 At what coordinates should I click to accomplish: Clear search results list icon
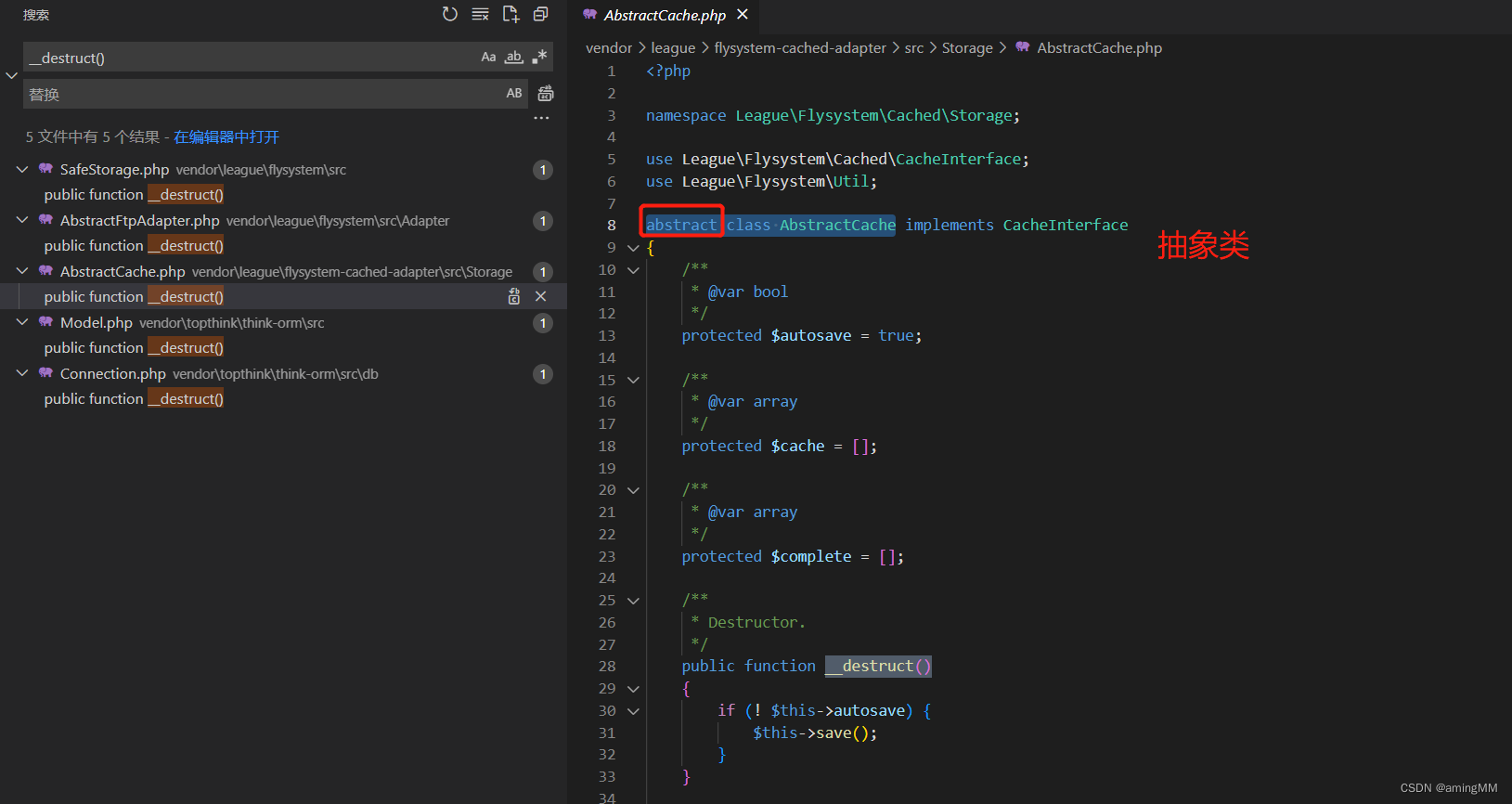coord(480,14)
